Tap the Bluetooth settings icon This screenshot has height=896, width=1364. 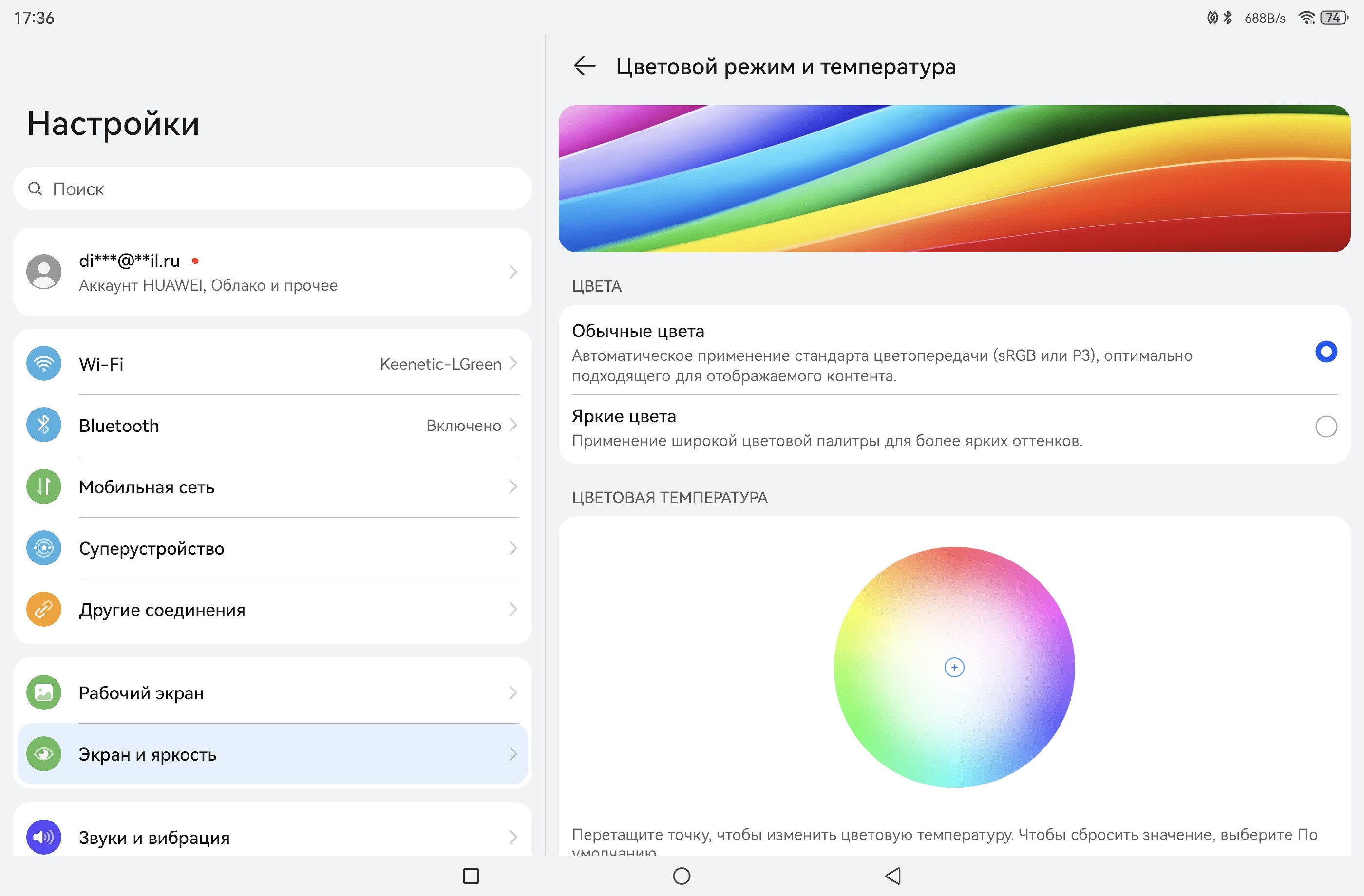(43, 425)
